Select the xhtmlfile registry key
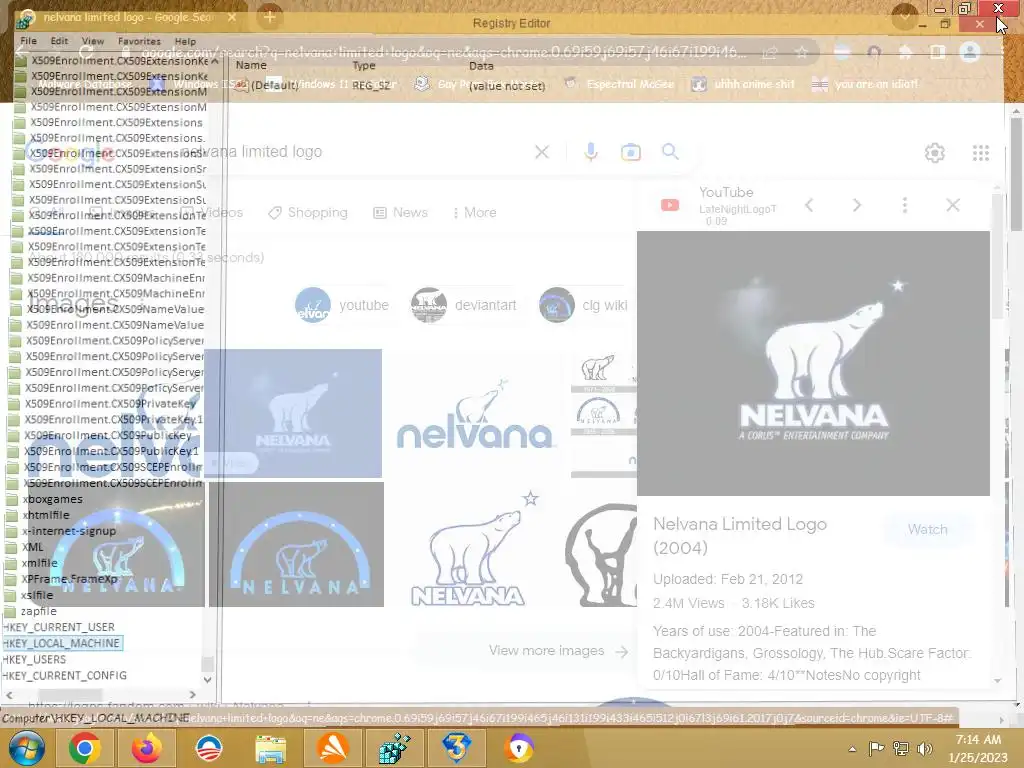1024x768 pixels. [x=46, y=515]
